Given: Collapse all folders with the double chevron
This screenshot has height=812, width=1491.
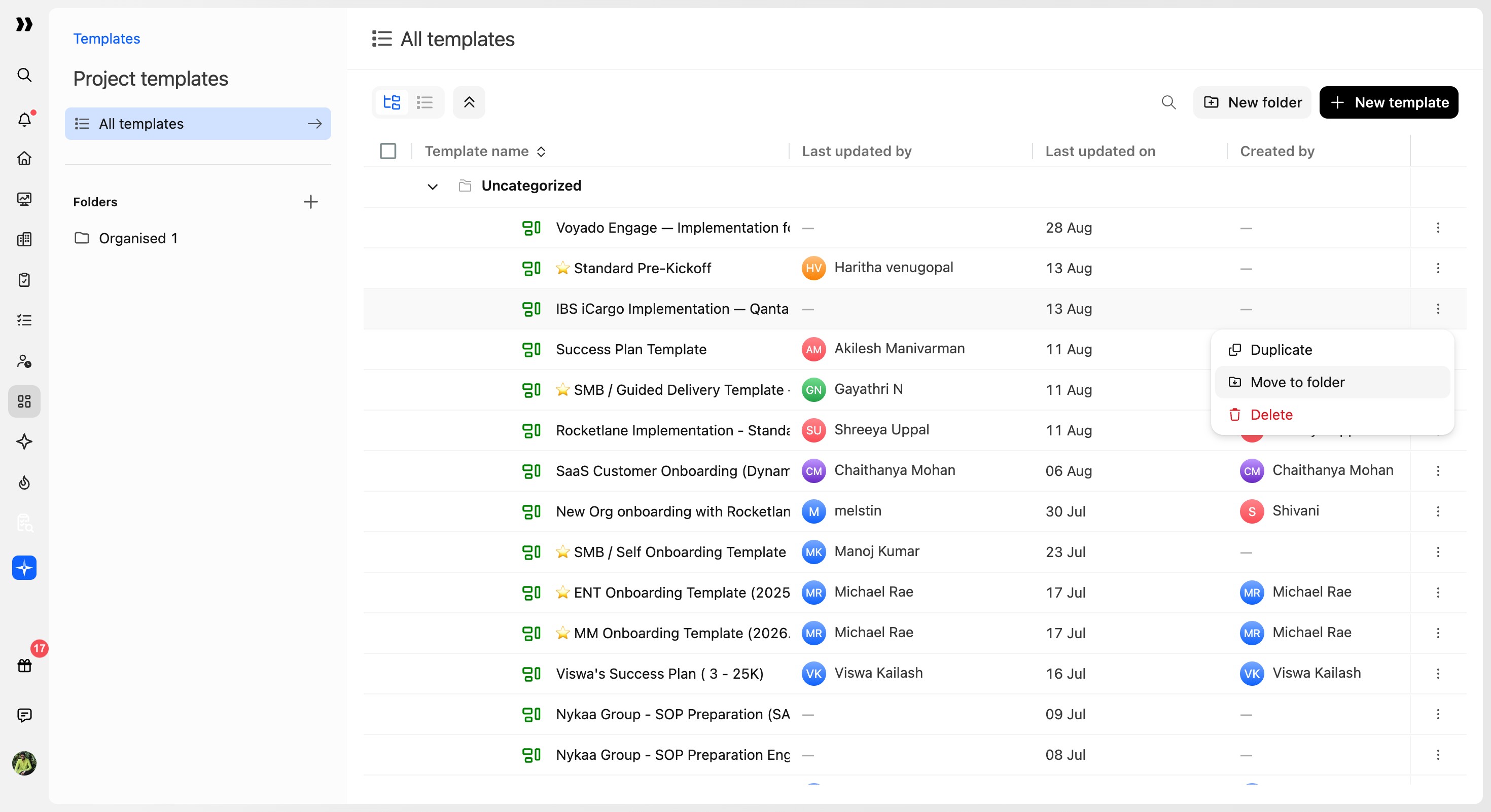Looking at the screenshot, I should tap(469, 102).
